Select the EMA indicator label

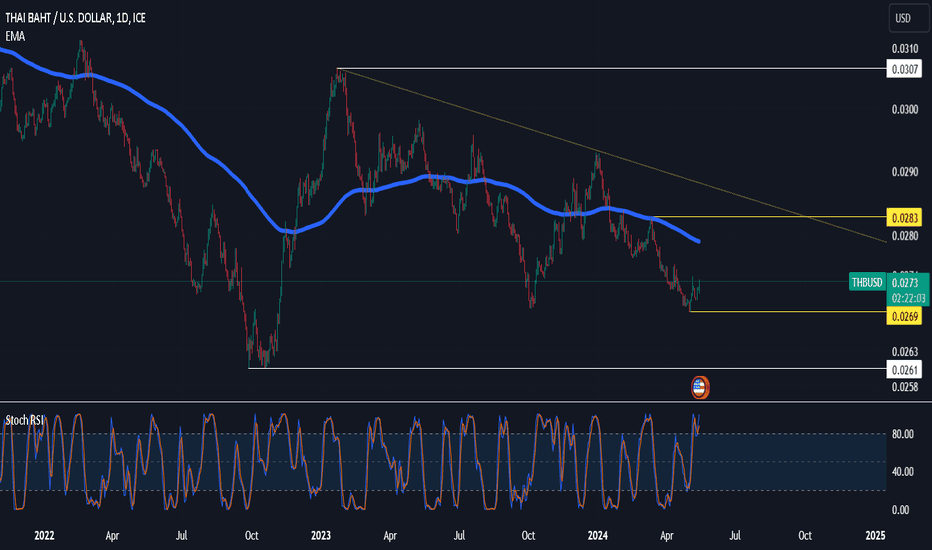pos(15,36)
